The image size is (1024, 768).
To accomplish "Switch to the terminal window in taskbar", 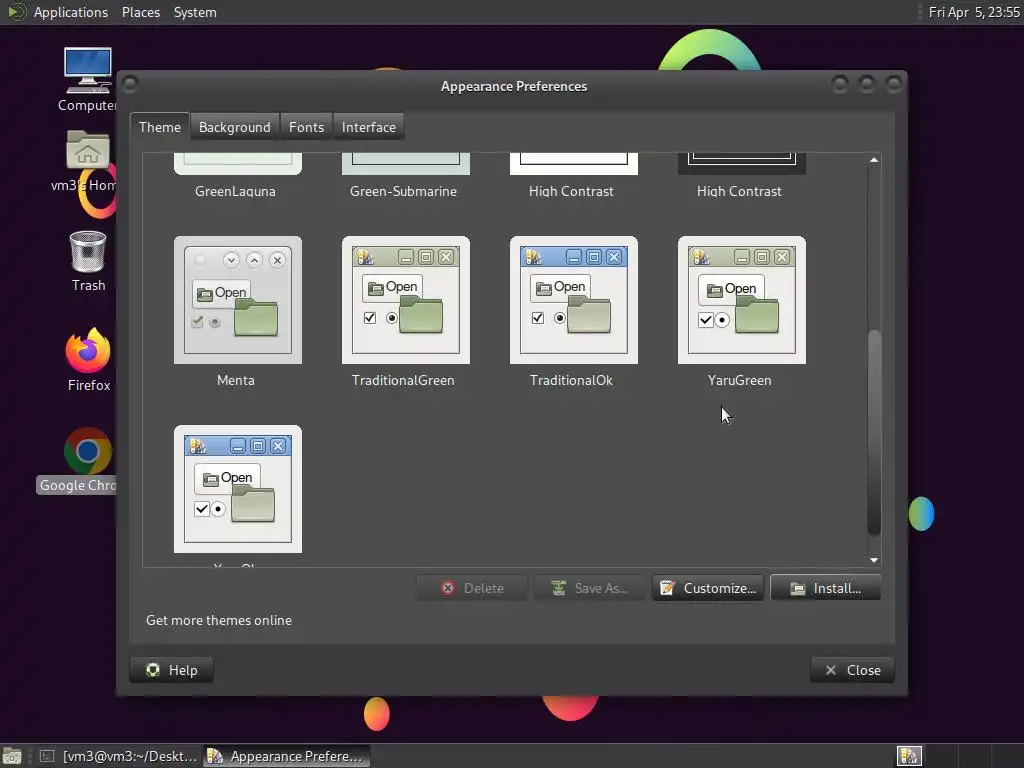I will 118,756.
